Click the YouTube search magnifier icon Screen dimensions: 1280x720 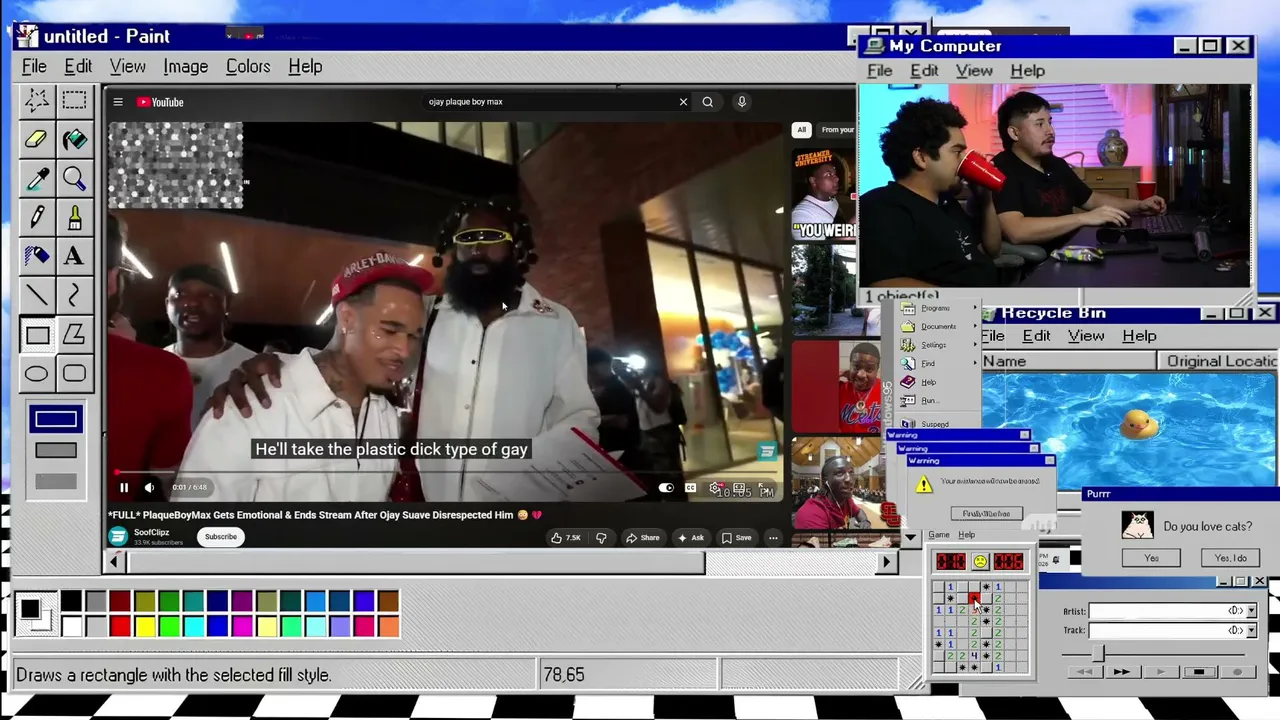(707, 102)
